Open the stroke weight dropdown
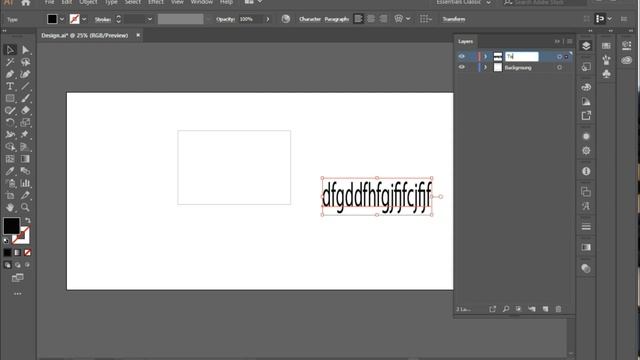The image size is (640, 360). (150, 19)
